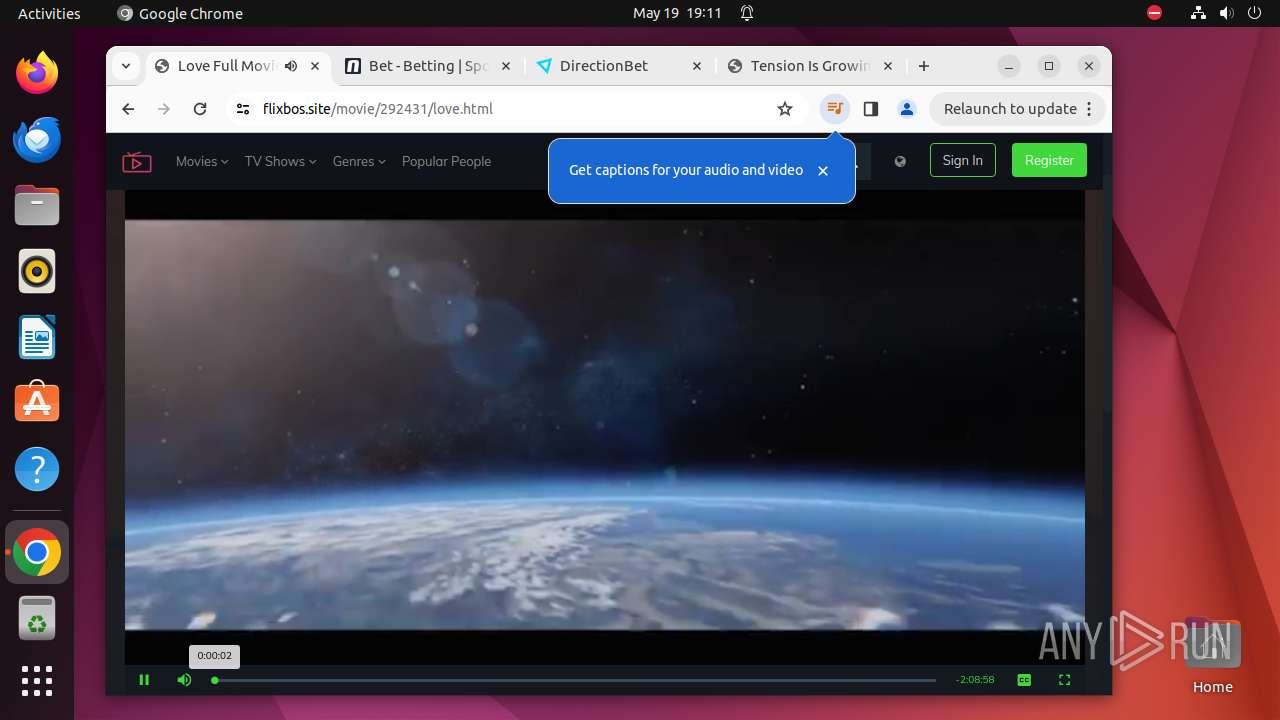Open the network status icon
The width and height of the screenshot is (1280, 720).
(x=1199, y=13)
